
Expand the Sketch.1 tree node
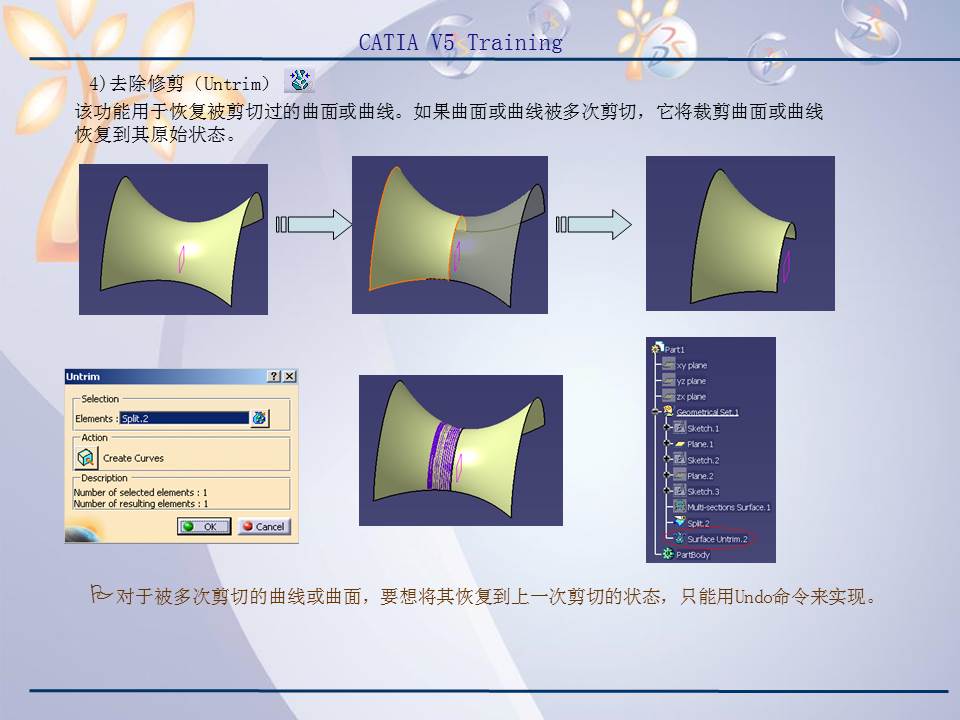tap(667, 428)
